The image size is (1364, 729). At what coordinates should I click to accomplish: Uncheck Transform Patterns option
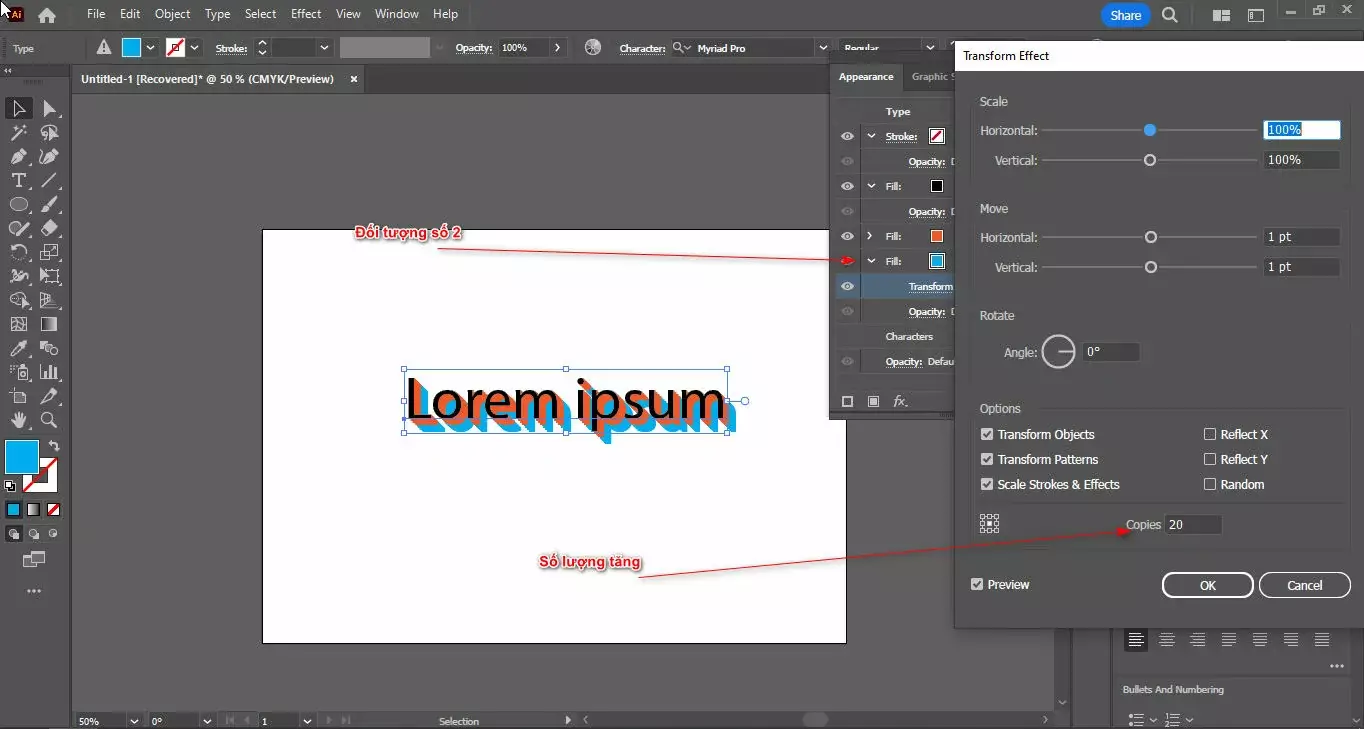(x=987, y=459)
